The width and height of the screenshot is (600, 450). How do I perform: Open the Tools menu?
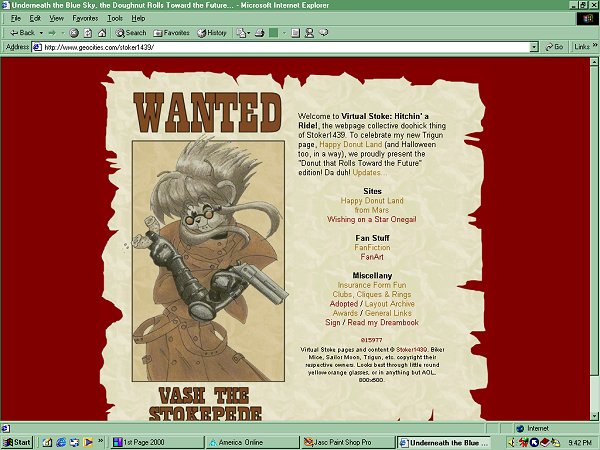click(114, 18)
